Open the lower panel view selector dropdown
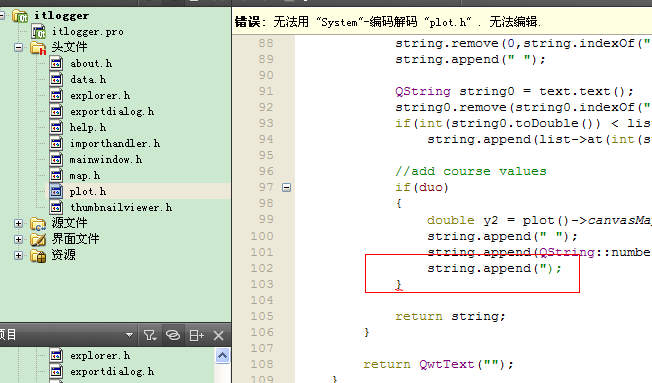The width and height of the screenshot is (652, 383). (129, 335)
